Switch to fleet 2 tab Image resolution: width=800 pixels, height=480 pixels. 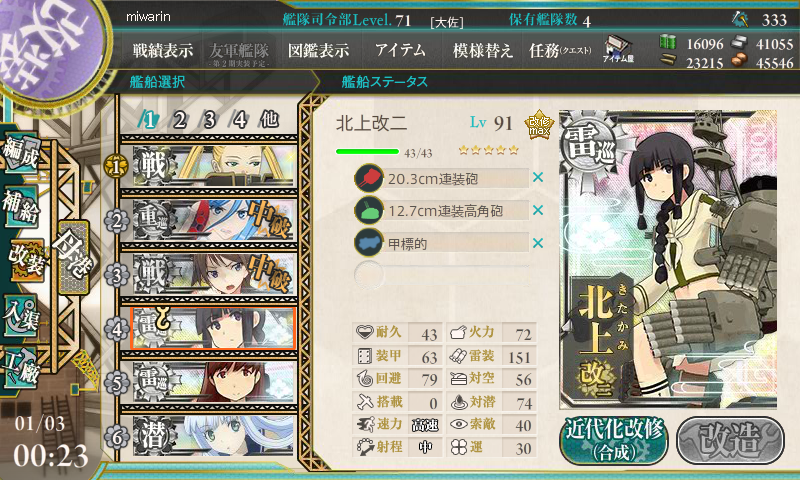(179, 120)
